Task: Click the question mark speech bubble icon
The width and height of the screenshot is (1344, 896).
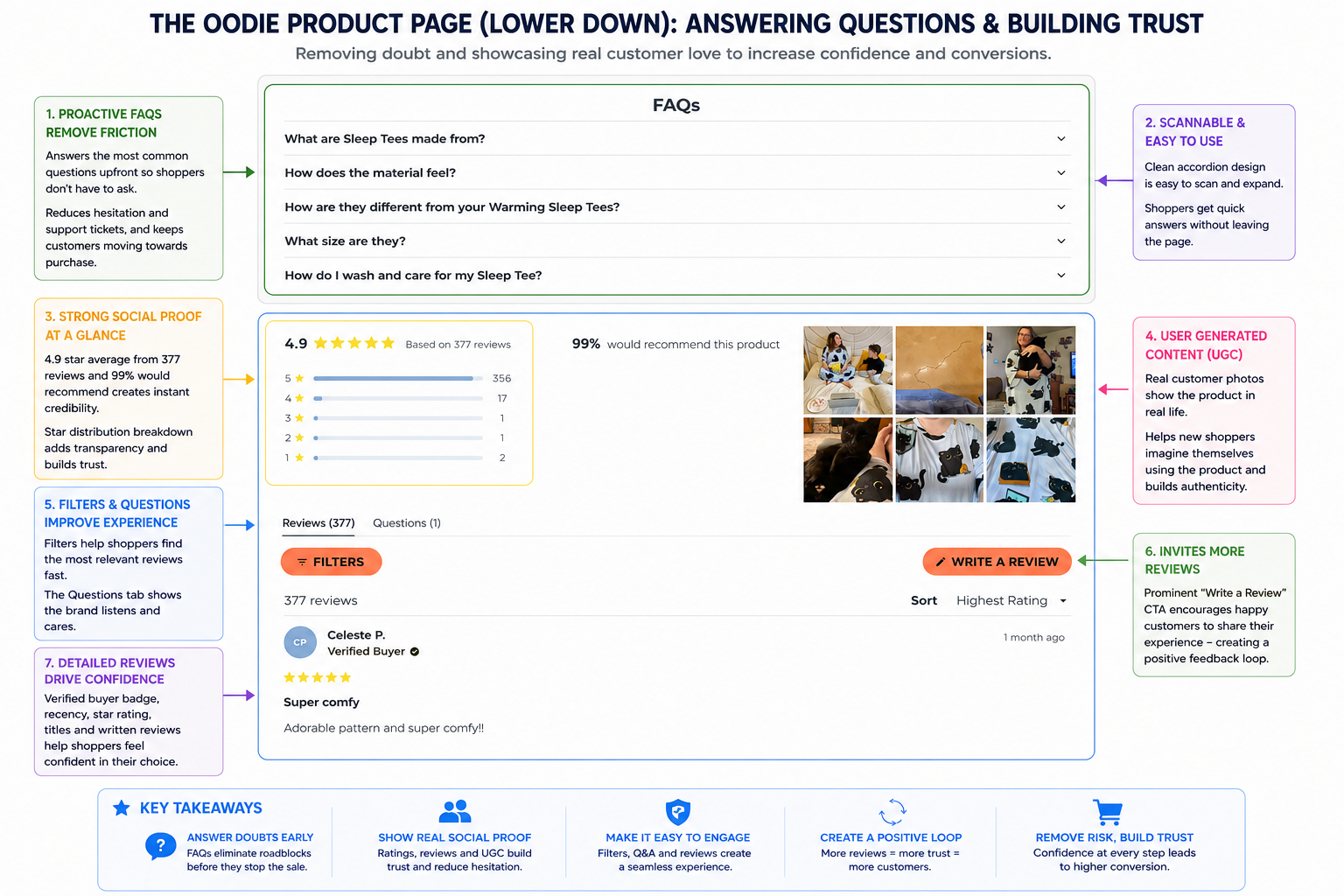Action: (x=160, y=846)
